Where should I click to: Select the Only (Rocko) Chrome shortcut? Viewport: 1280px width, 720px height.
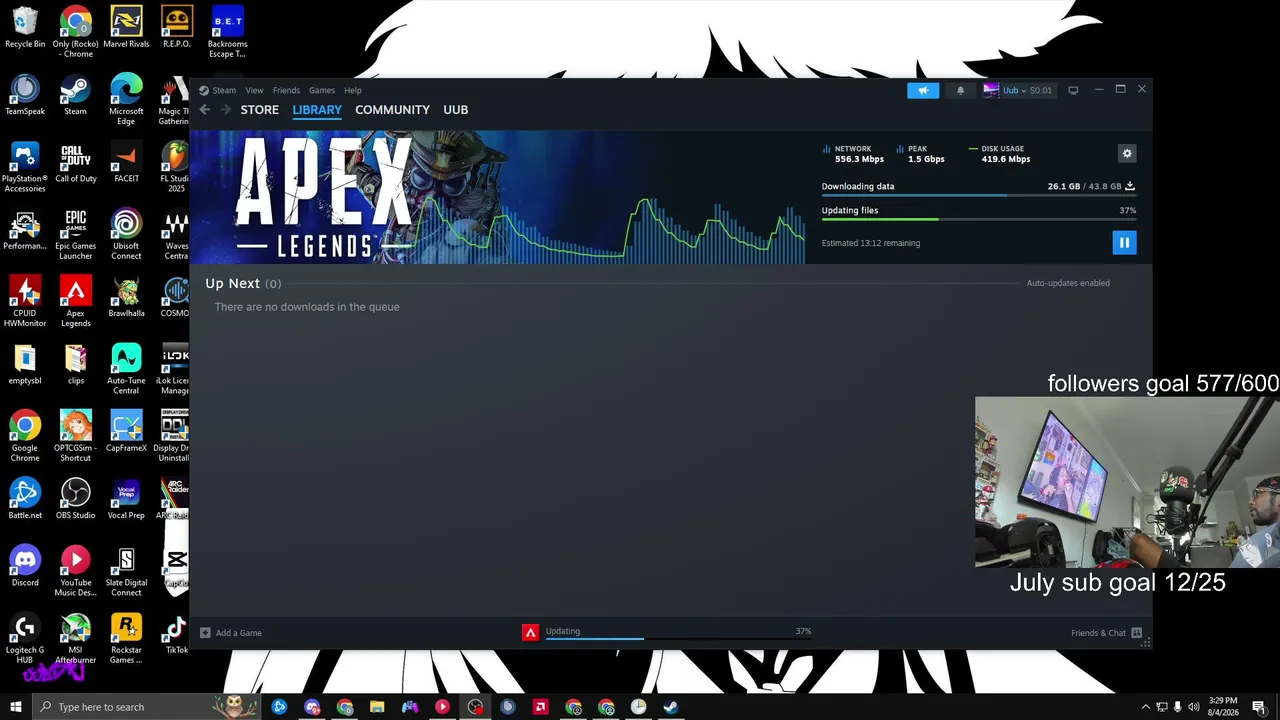tap(75, 32)
